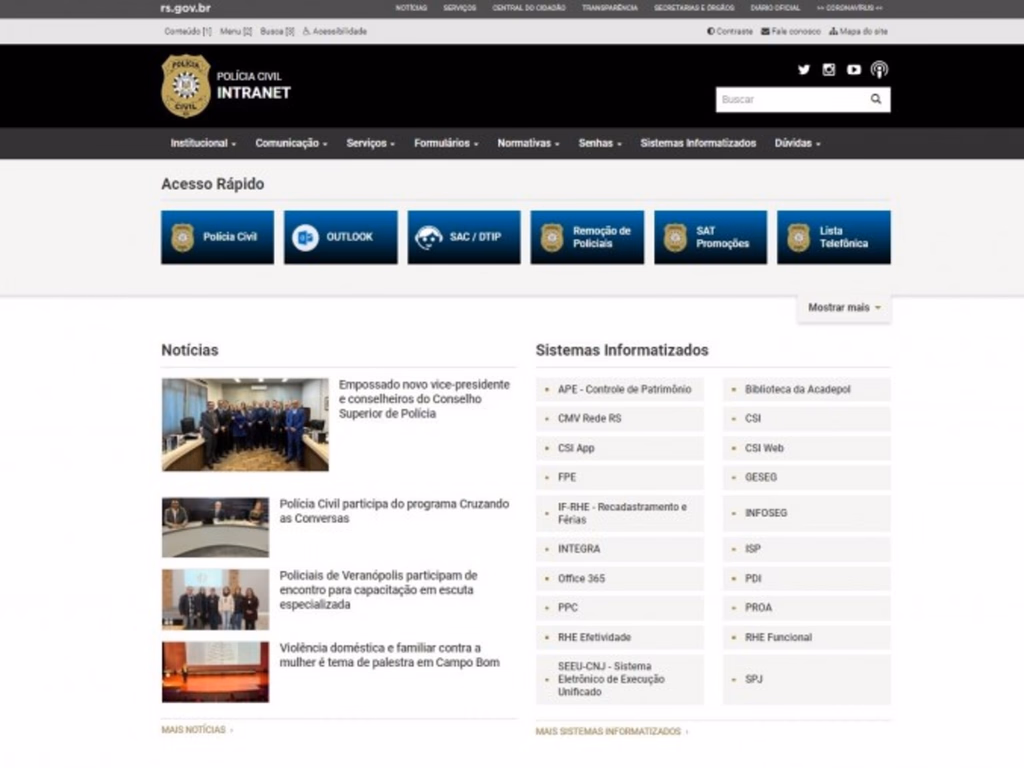Open the YouTube channel icon
Viewport: 1024px width, 768px height.
[853, 70]
